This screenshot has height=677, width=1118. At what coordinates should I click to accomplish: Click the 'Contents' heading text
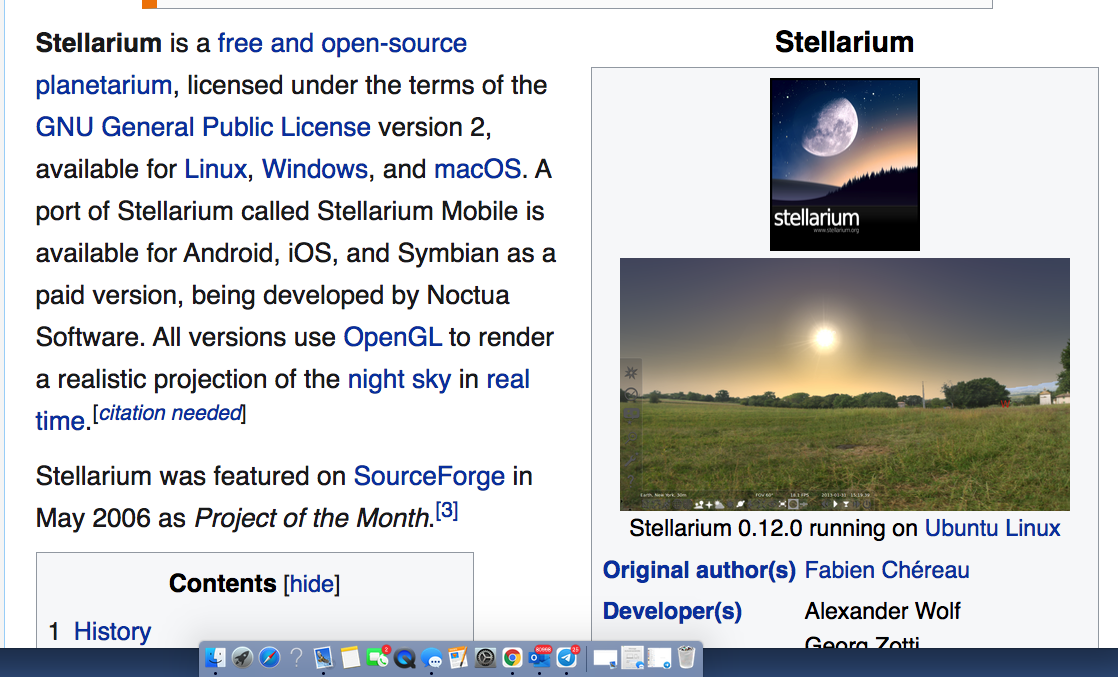click(222, 584)
